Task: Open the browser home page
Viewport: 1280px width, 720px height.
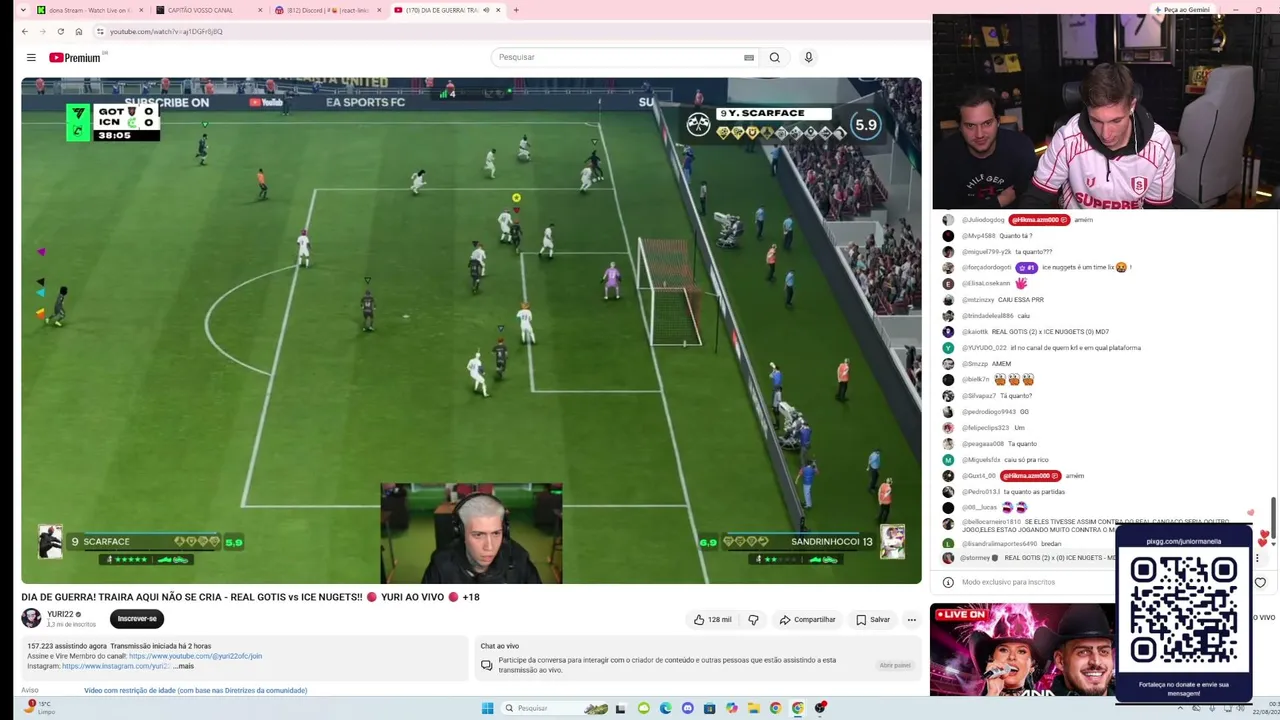Action: [x=79, y=32]
